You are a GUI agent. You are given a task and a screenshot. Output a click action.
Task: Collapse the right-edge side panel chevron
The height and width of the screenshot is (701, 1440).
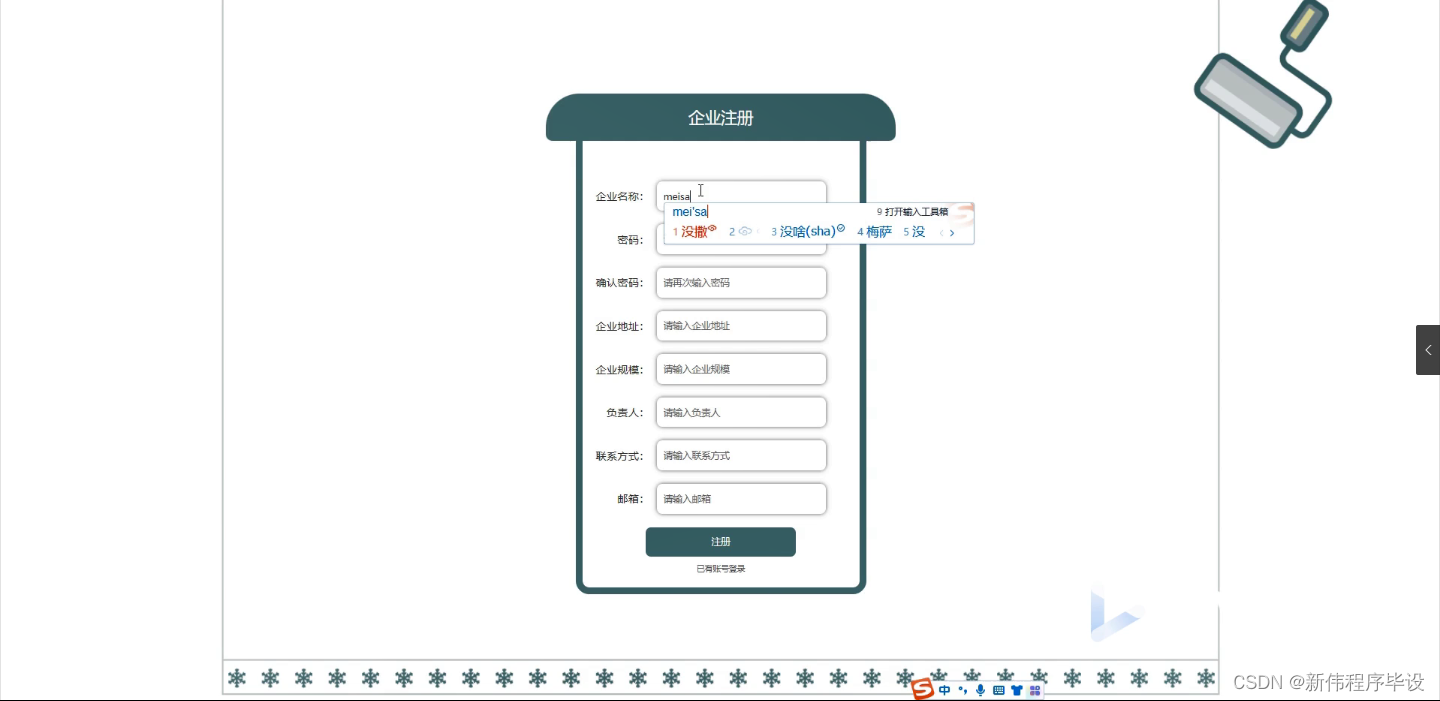point(1428,350)
